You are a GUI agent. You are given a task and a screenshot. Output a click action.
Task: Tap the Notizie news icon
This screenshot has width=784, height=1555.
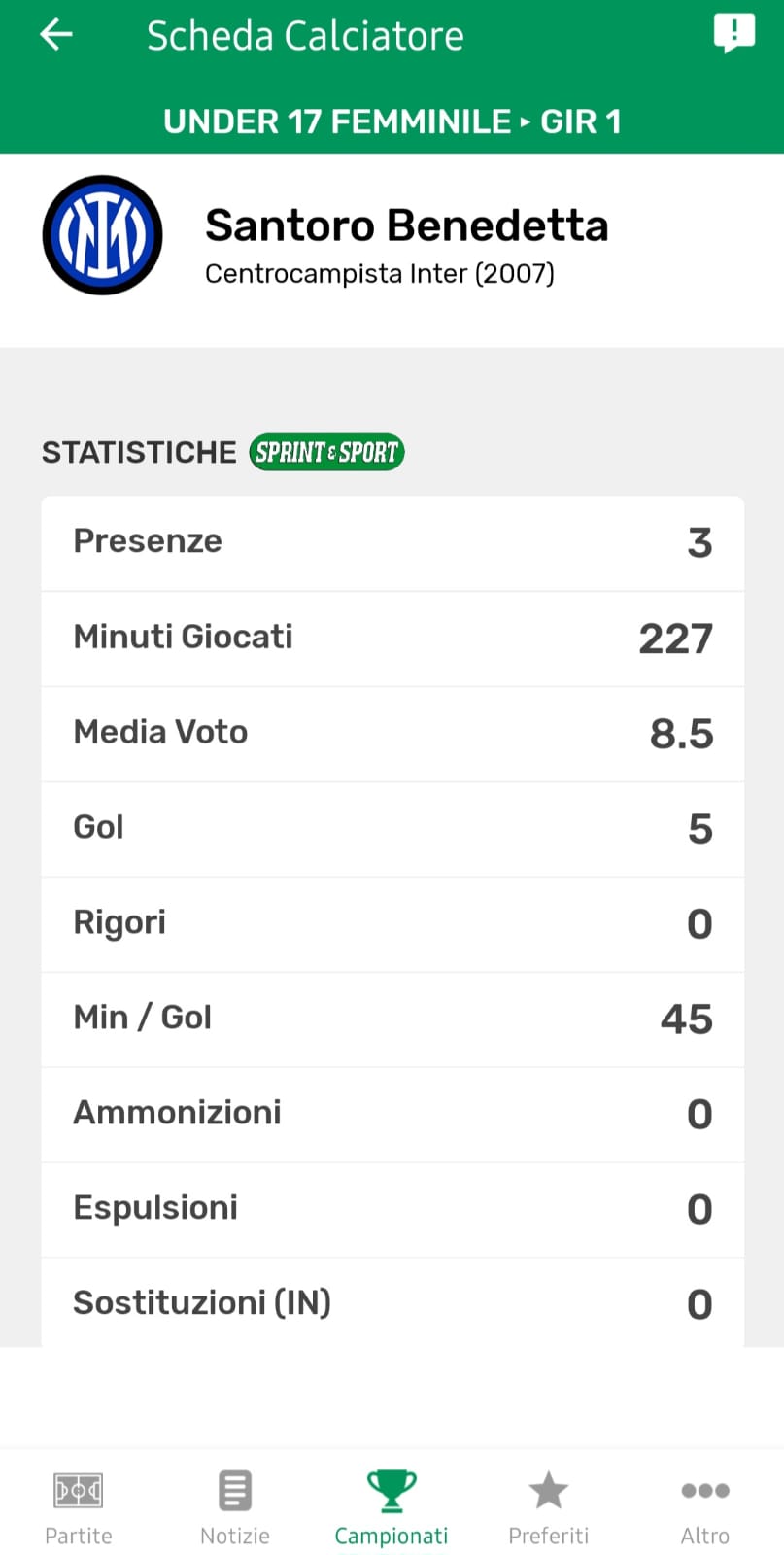pyautogui.click(x=235, y=1490)
